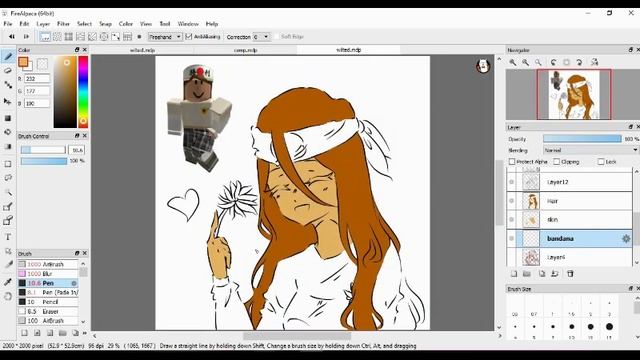This screenshot has height=360, width=640.
Task: Click the R color value field
Action: coord(37,79)
